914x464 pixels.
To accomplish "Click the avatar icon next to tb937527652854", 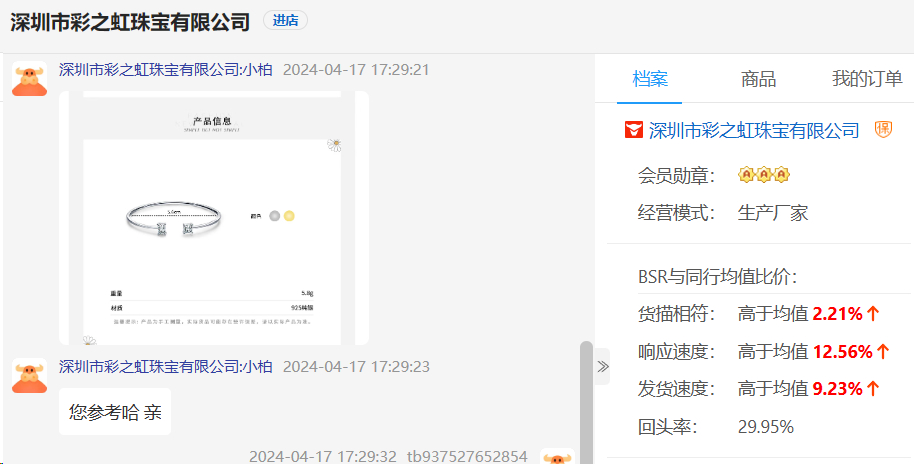I will coord(557,456).
